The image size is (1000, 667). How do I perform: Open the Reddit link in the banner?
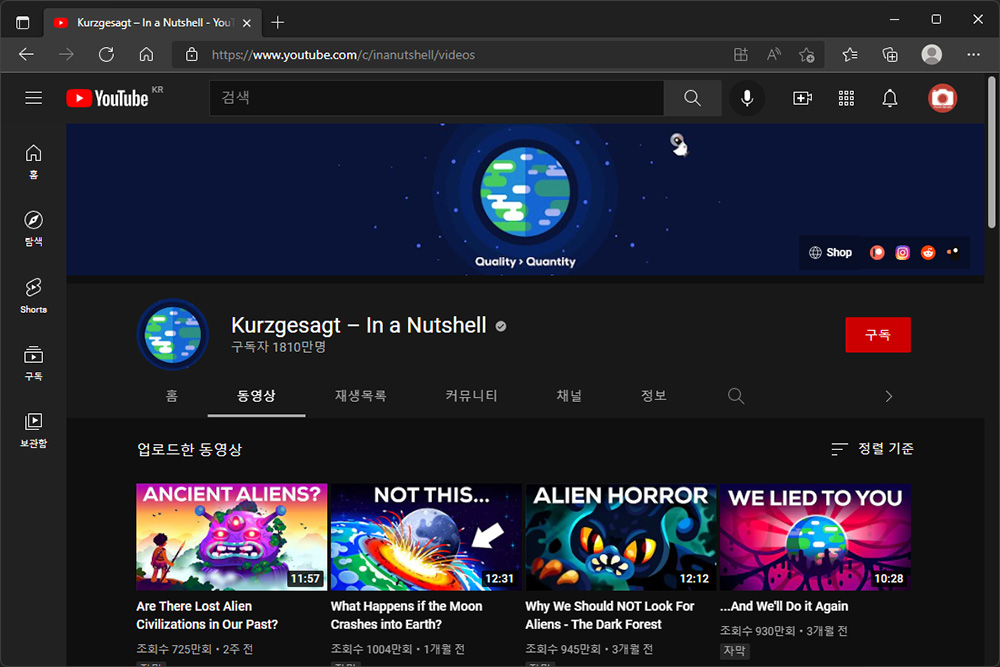click(x=928, y=253)
